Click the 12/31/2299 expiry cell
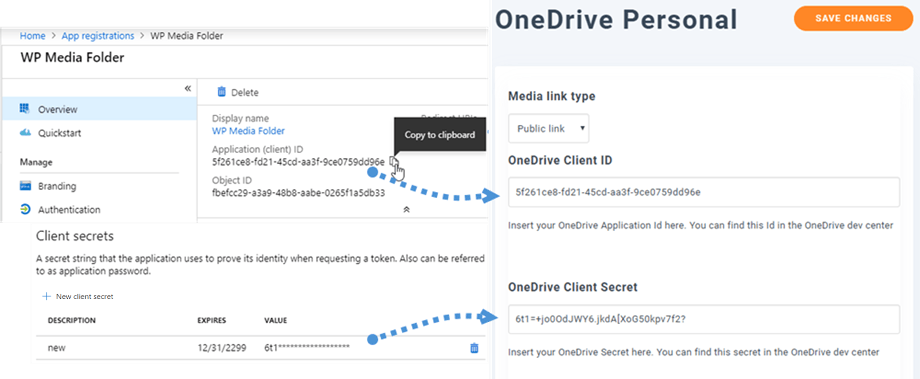 (x=222, y=348)
